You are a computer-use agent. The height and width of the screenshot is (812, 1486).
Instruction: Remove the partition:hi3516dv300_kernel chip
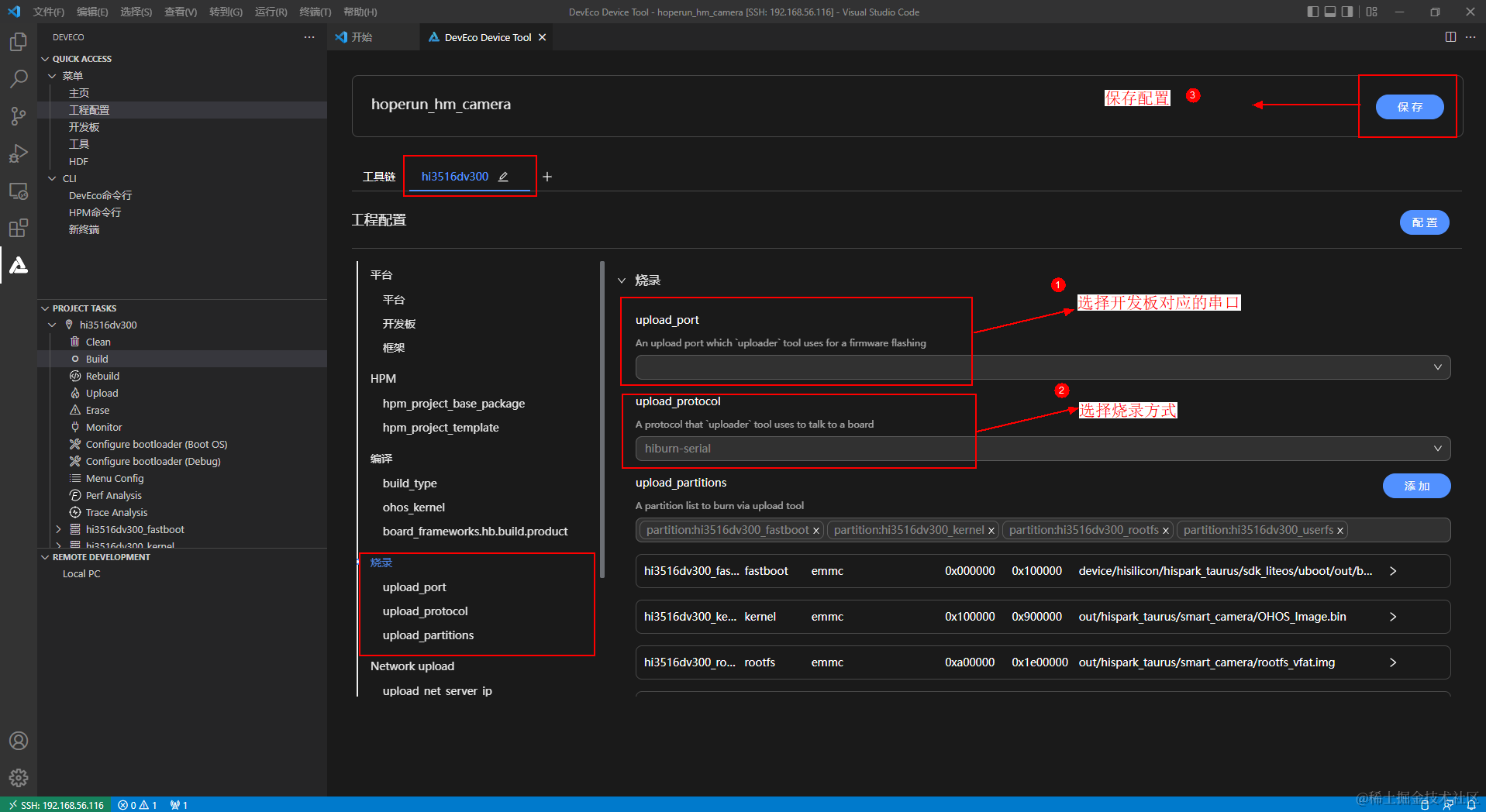pos(991,530)
